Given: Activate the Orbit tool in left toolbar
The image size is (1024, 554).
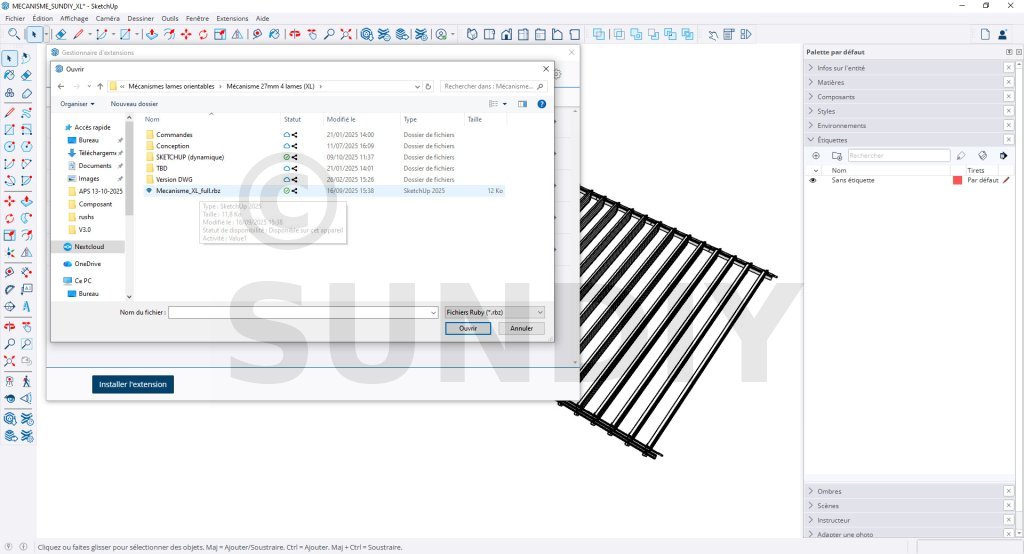Looking at the screenshot, I should [x=9, y=325].
